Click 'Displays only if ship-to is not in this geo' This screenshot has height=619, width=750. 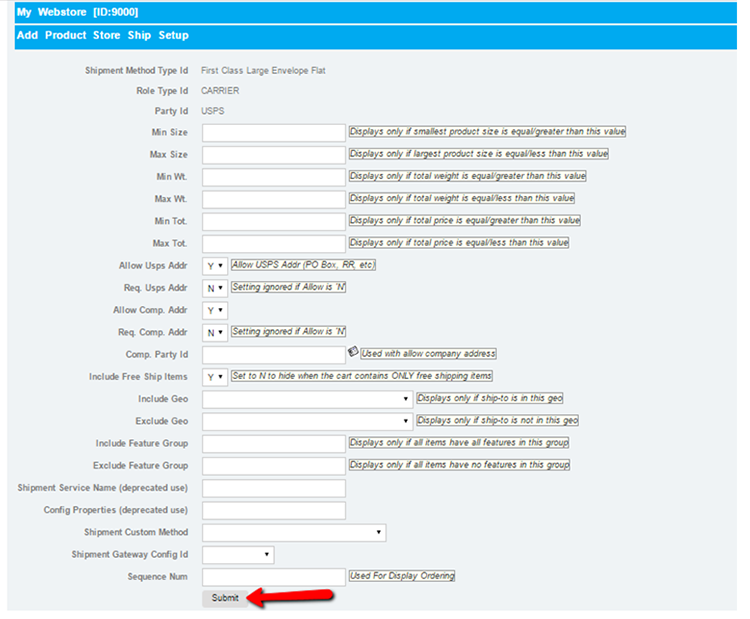497,420
